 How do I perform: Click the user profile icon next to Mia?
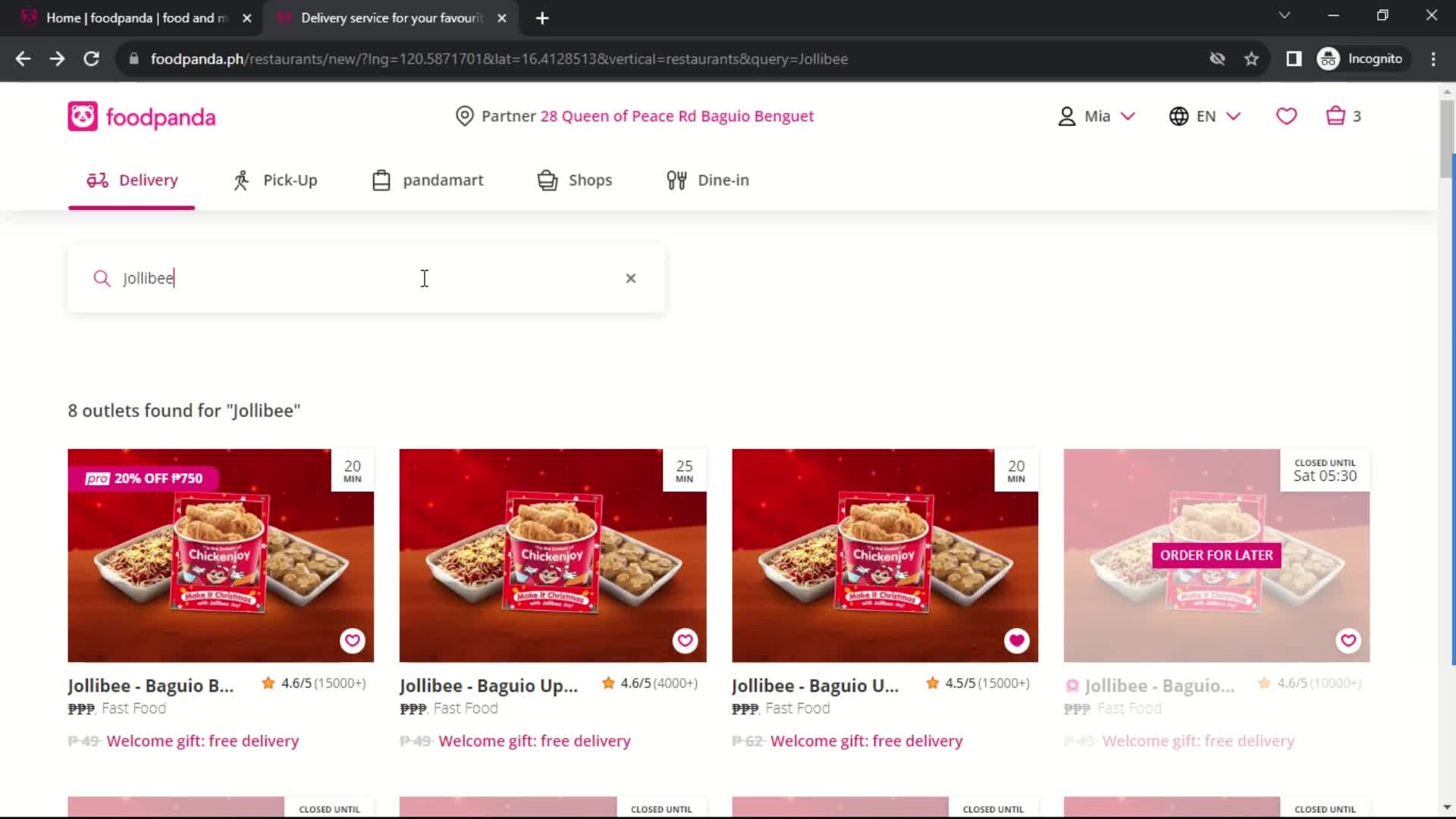[1066, 116]
